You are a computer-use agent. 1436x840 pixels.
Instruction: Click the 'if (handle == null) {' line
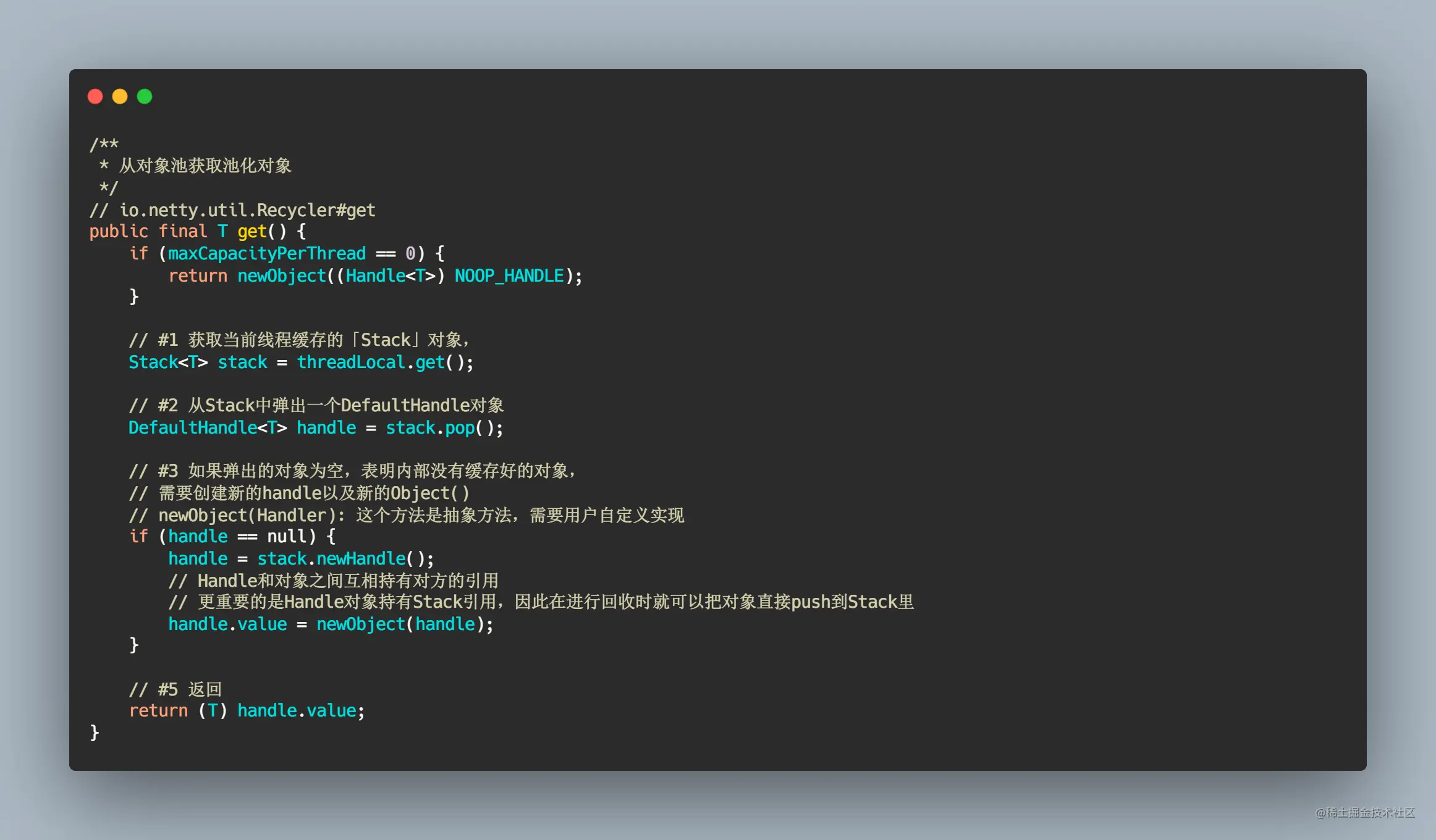pyautogui.click(x=232, y=536)
